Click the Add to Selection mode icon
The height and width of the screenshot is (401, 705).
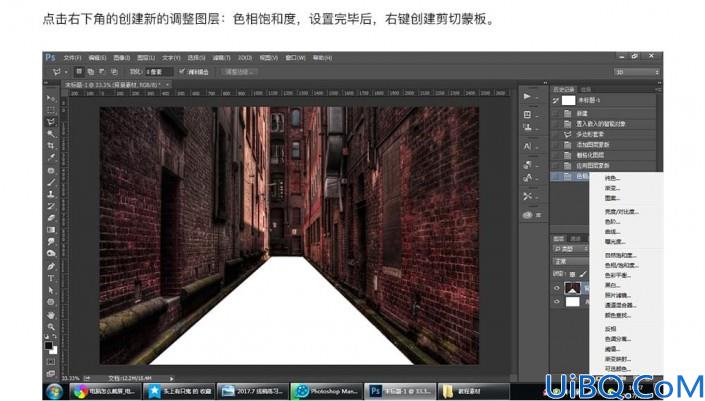[91, 71]
